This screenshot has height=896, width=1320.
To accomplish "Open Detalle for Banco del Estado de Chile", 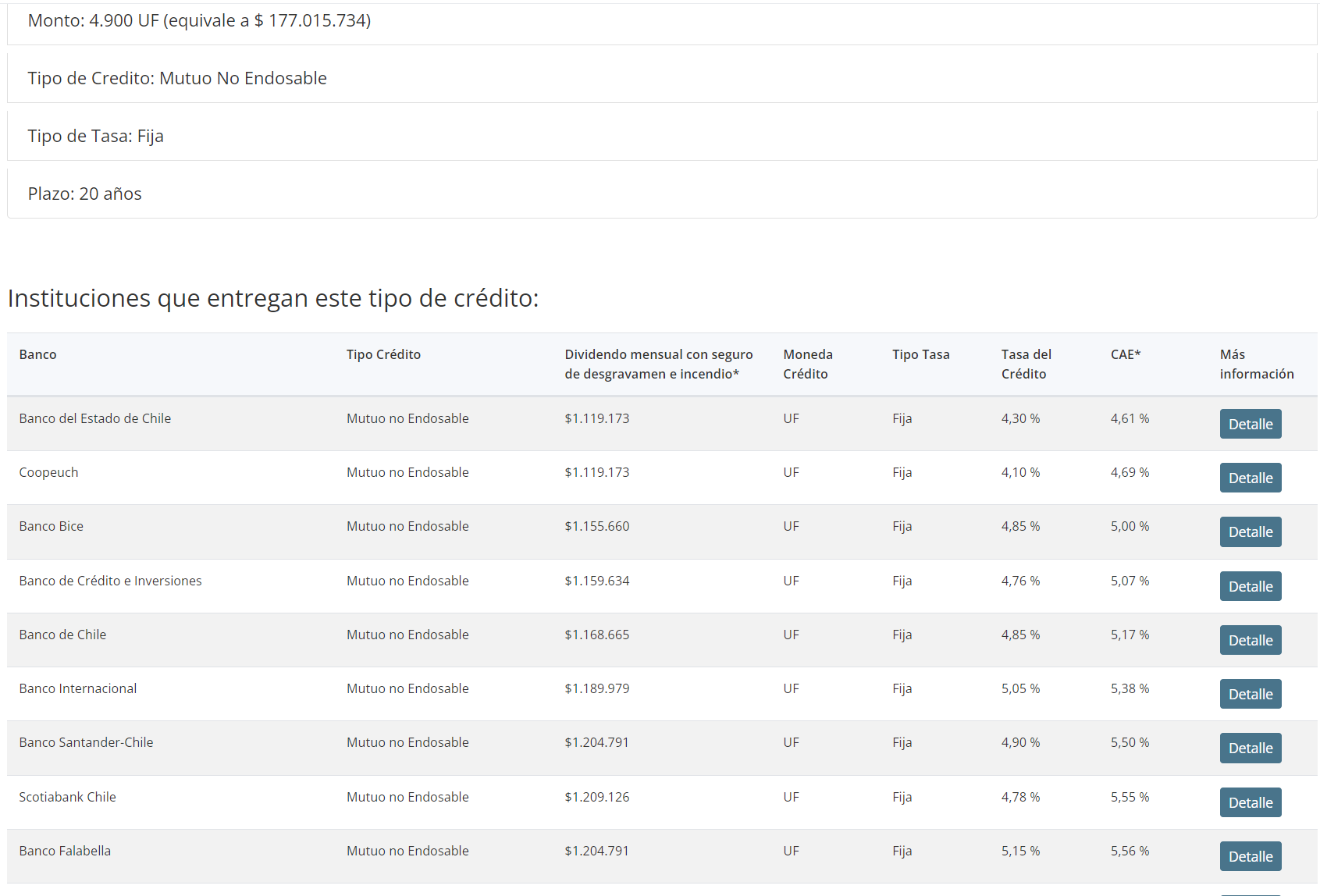I will (x=1250, y=424).
